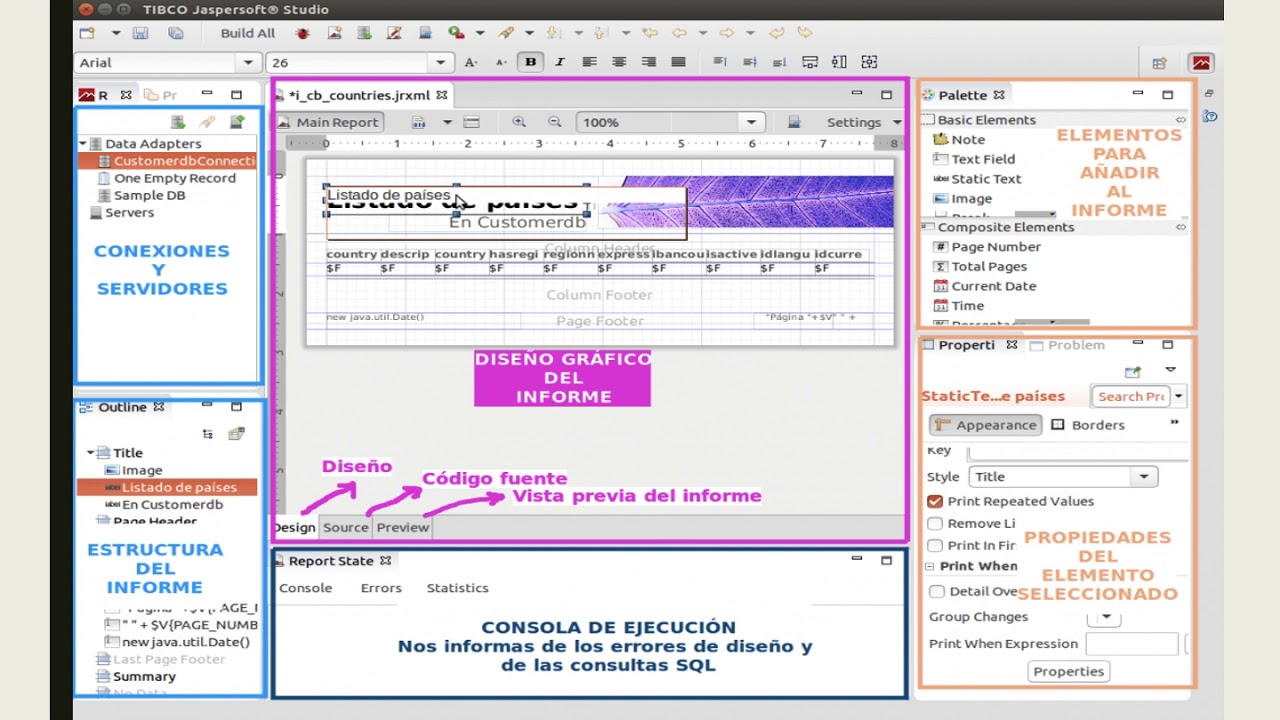Click the Properties button
The image size is (1280, 720).
click(1068, 671)
